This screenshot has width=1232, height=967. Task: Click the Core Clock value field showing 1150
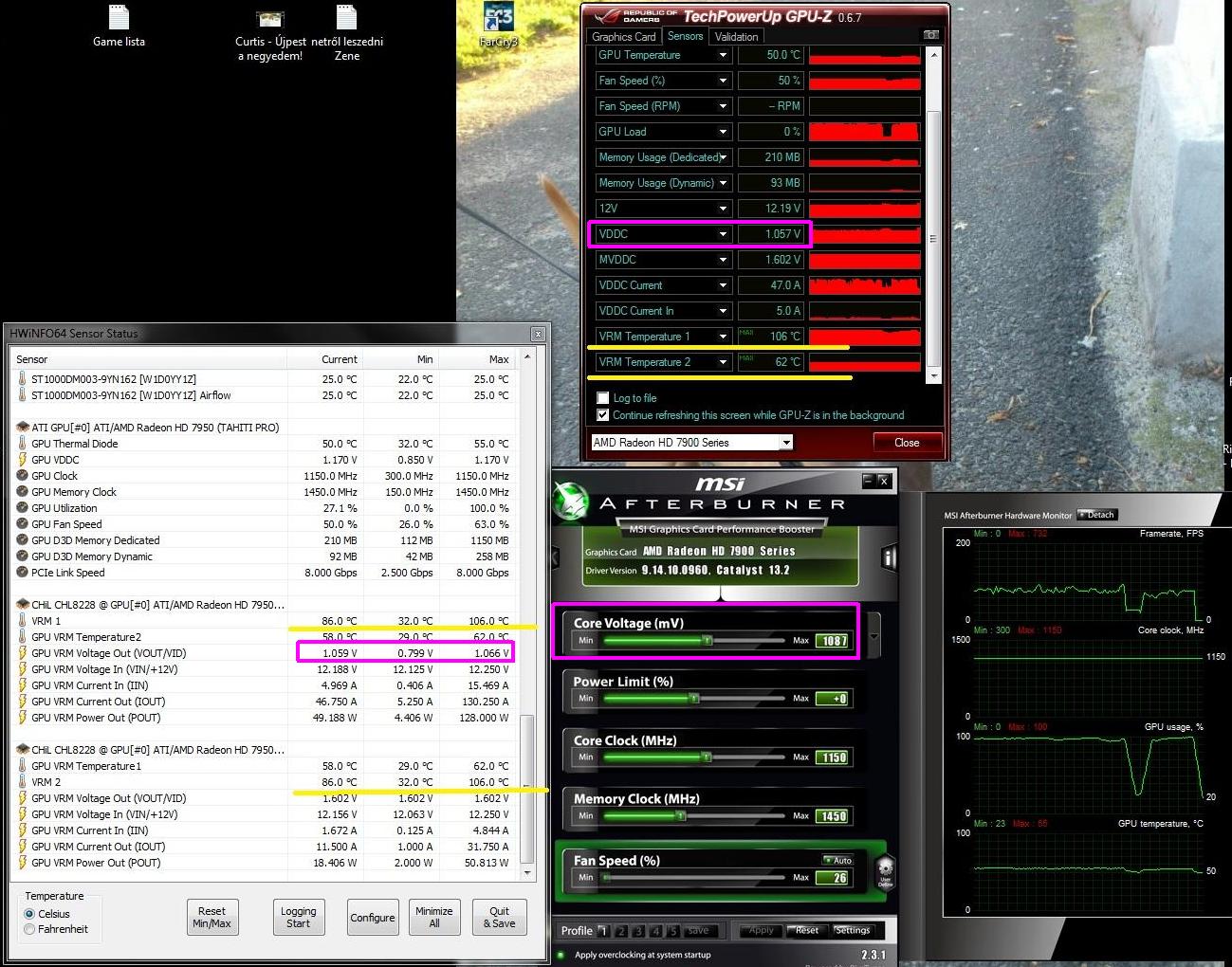834,757
